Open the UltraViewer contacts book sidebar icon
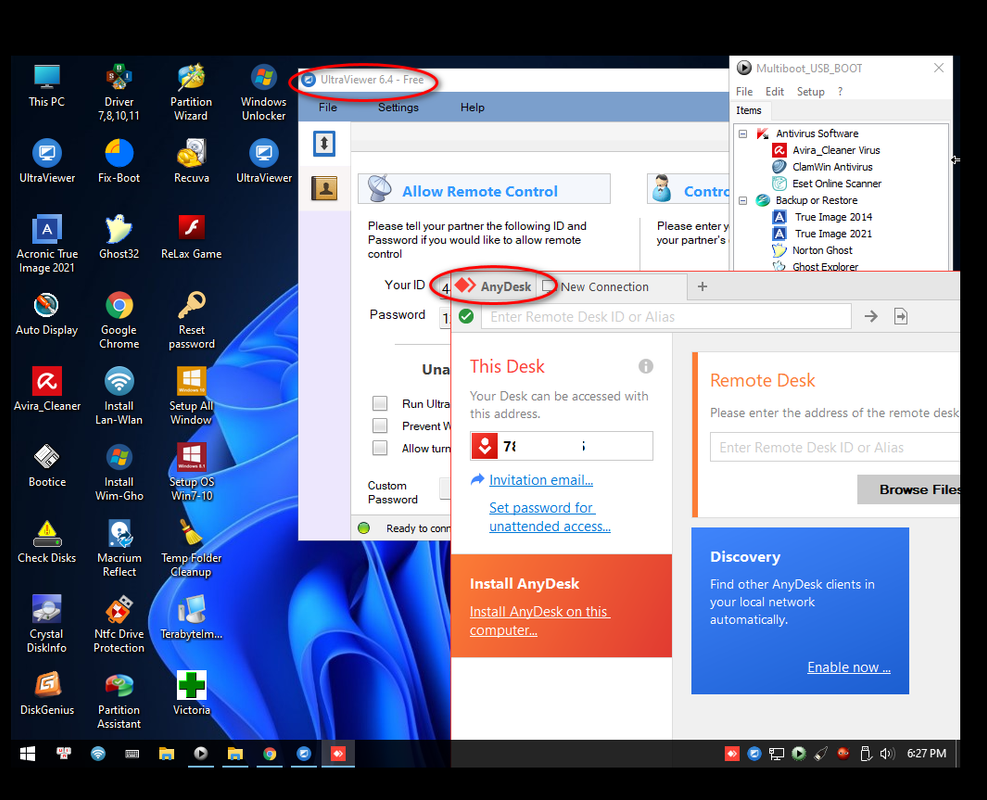Image resolution: width=987 pixels, height=800 pixels. tap(324, 188)
